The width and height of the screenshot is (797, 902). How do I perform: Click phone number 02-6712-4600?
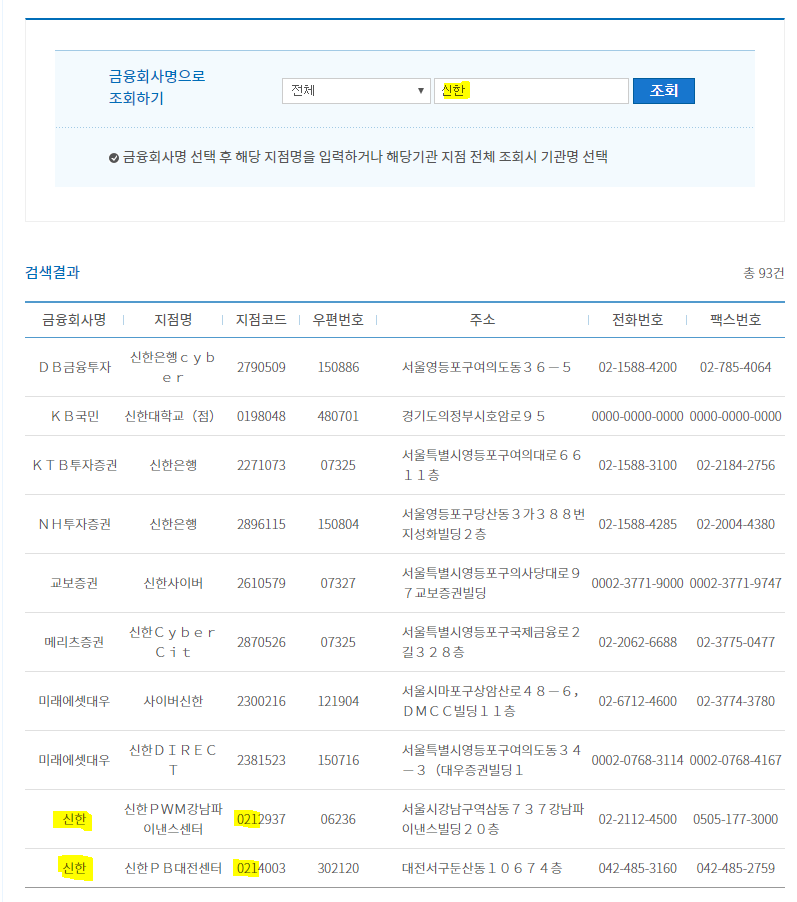(638, 701)
